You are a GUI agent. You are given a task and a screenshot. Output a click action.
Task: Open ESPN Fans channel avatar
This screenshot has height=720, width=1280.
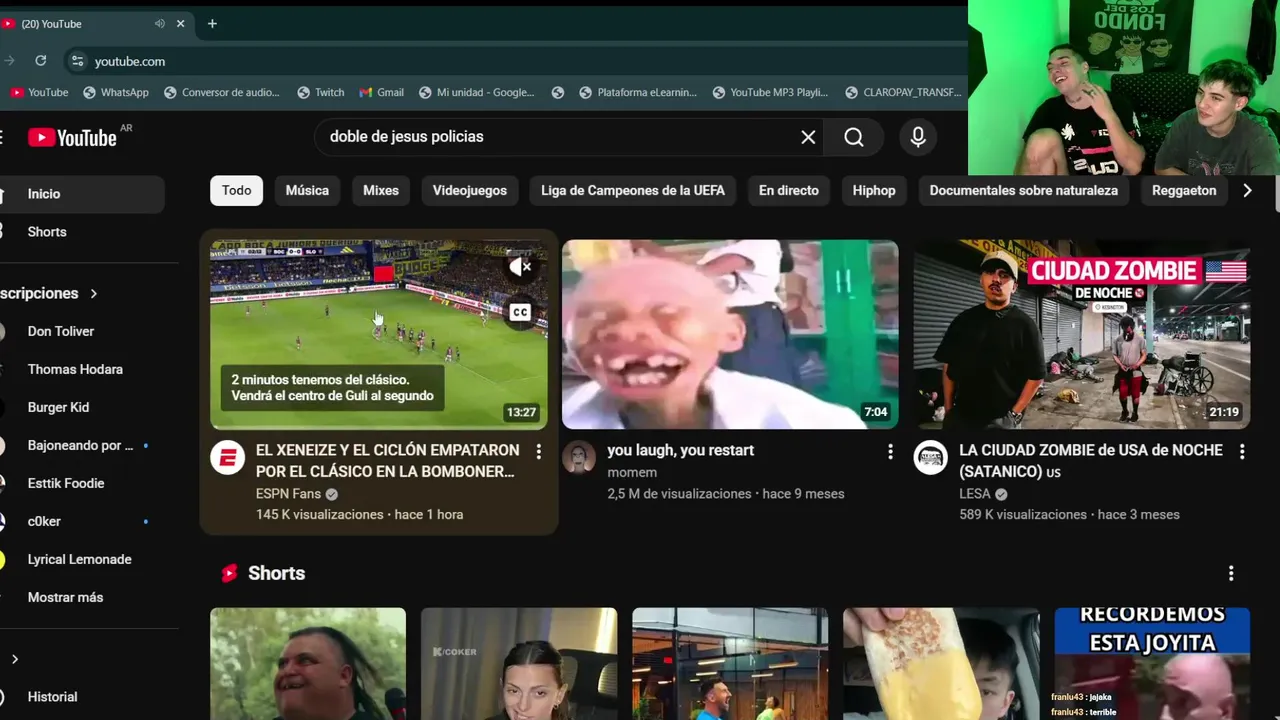coord(228,458)
